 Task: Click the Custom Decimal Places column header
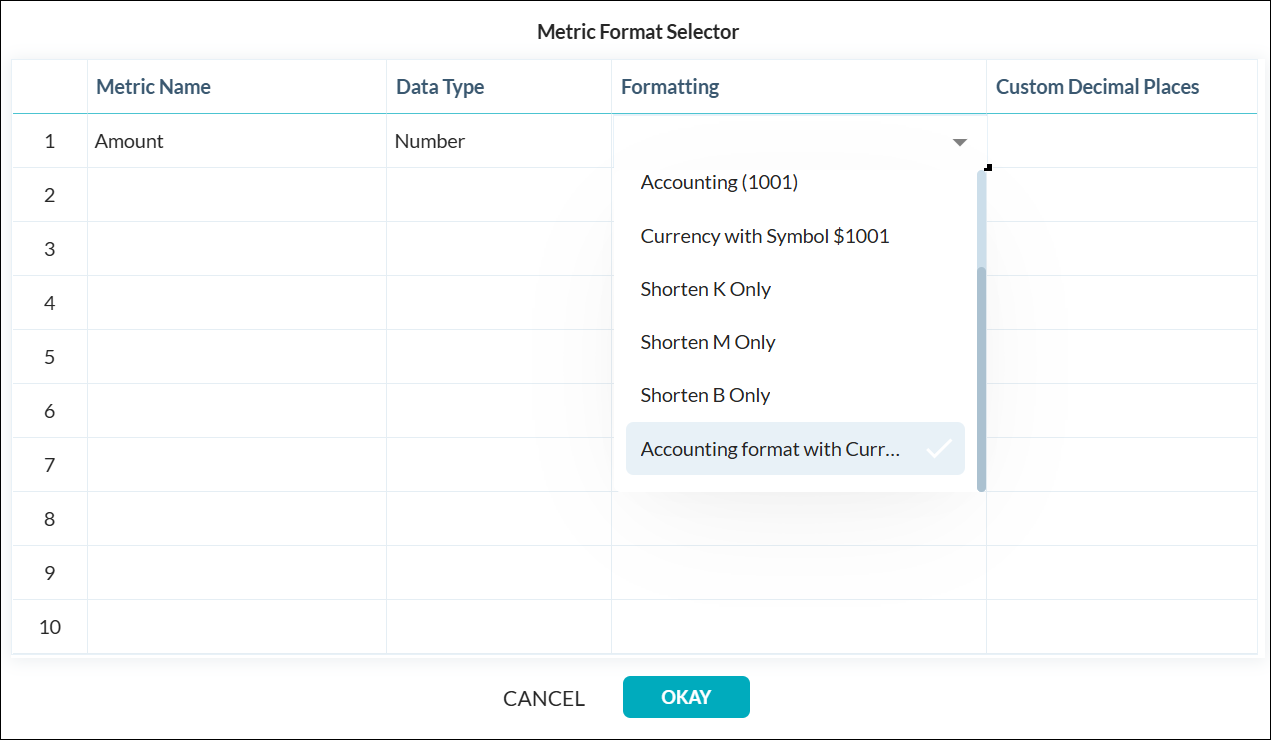point(1097,87)
